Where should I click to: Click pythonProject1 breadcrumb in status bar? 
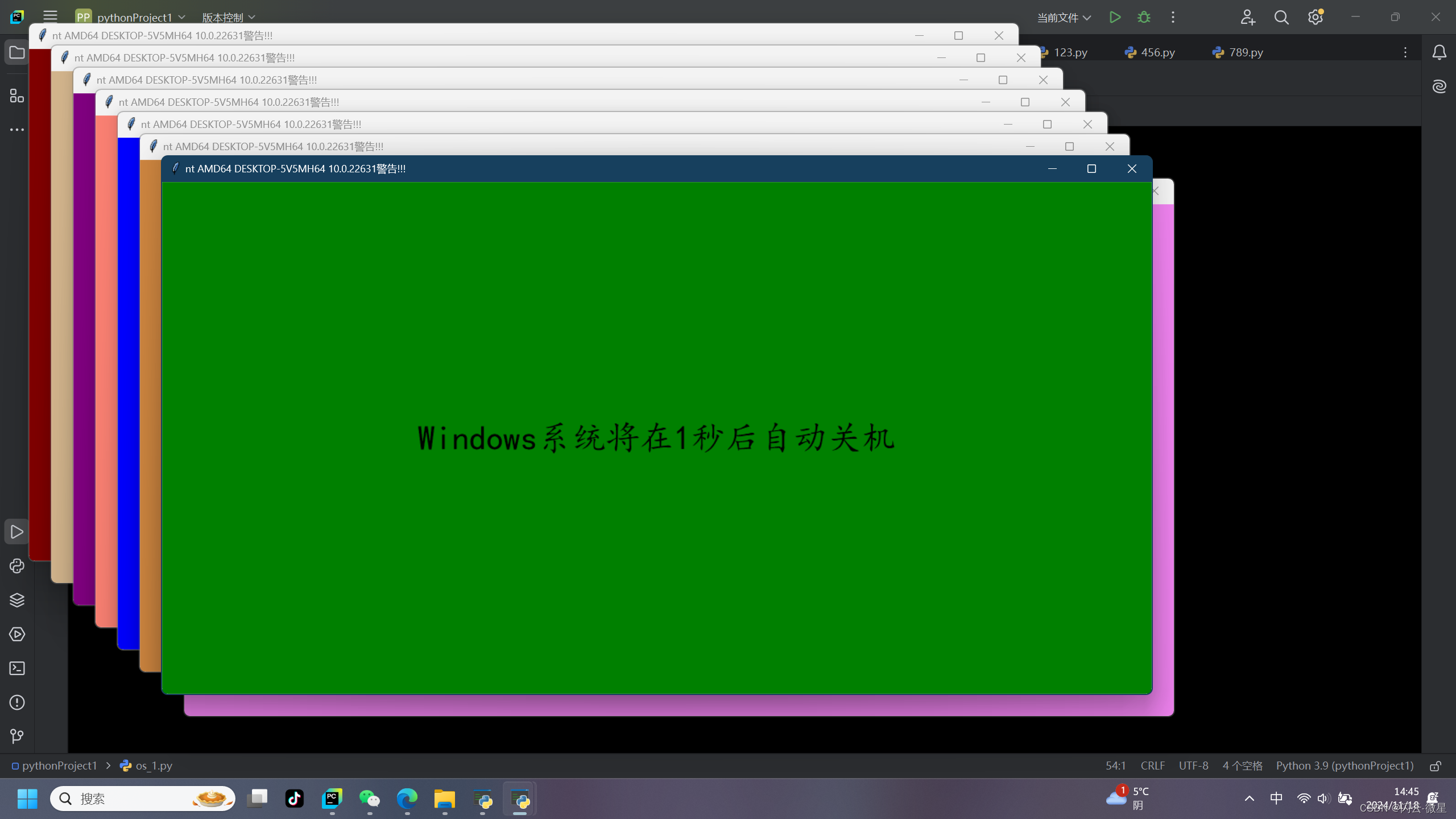click(54, 766)
